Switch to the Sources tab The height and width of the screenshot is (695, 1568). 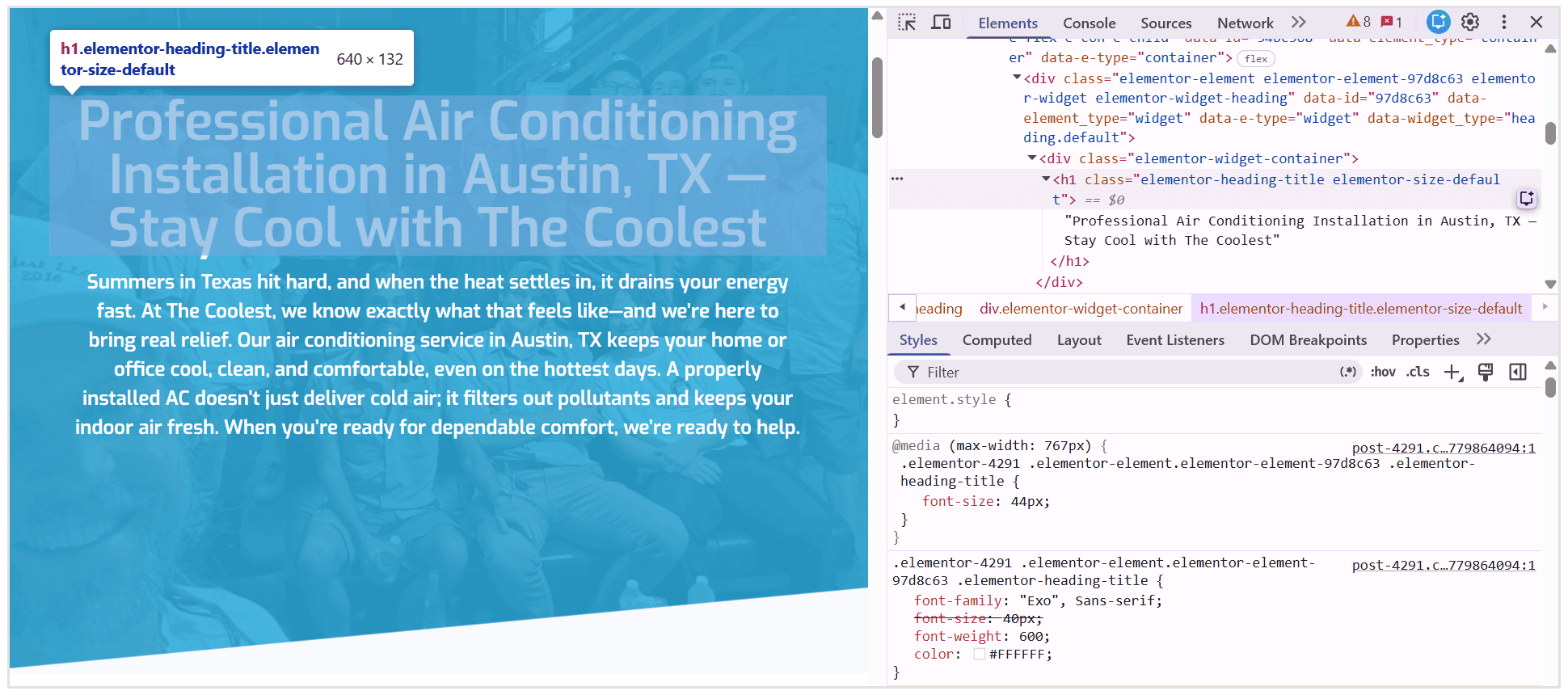(1165, 23)
